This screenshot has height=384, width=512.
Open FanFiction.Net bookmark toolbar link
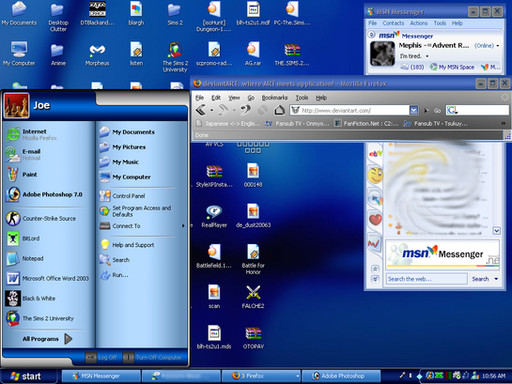pos(366,124)
